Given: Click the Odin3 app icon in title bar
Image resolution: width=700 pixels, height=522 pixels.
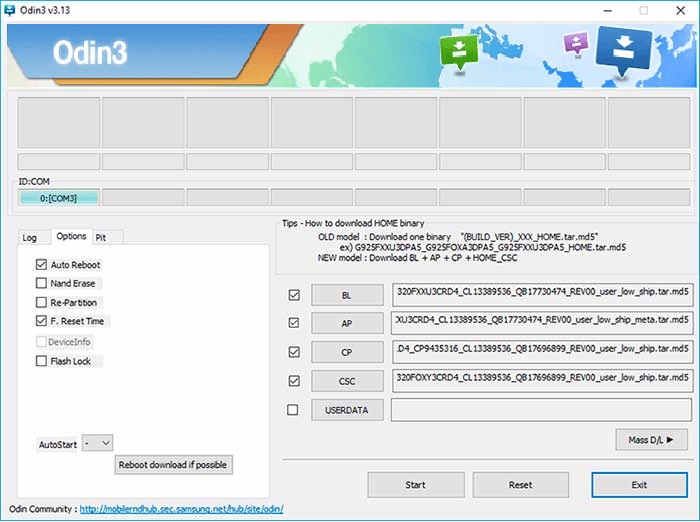Looking at the screenshot, I should click(9, 10).
